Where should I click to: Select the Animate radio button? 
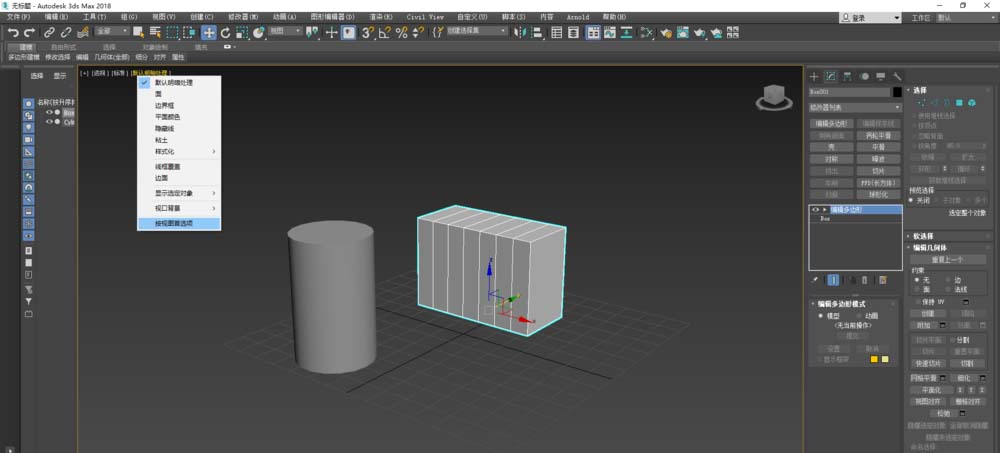pos(860,315)
